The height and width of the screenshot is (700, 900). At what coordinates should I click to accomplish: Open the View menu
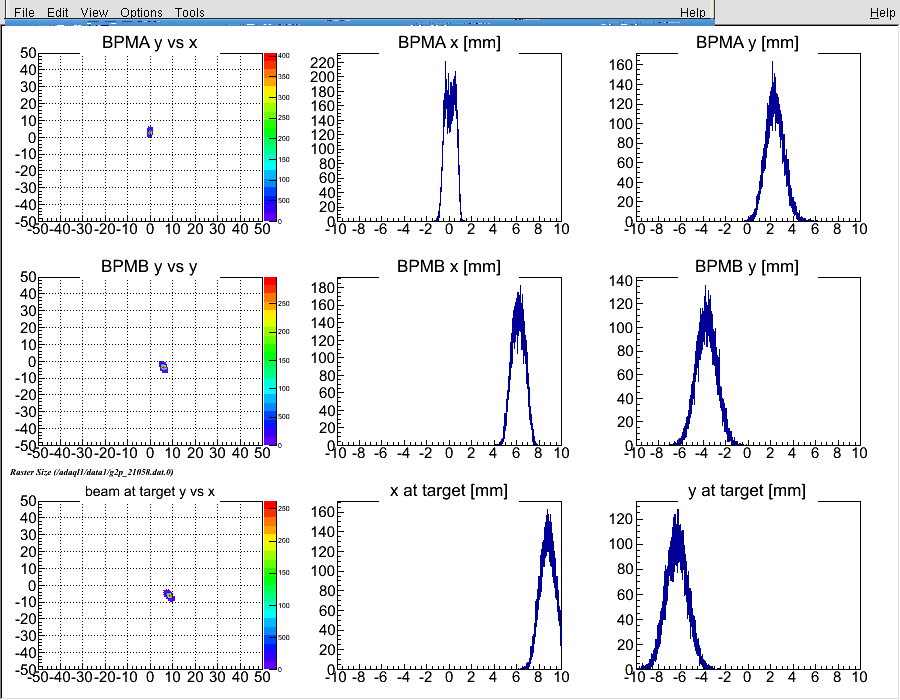tap(94, 12)
